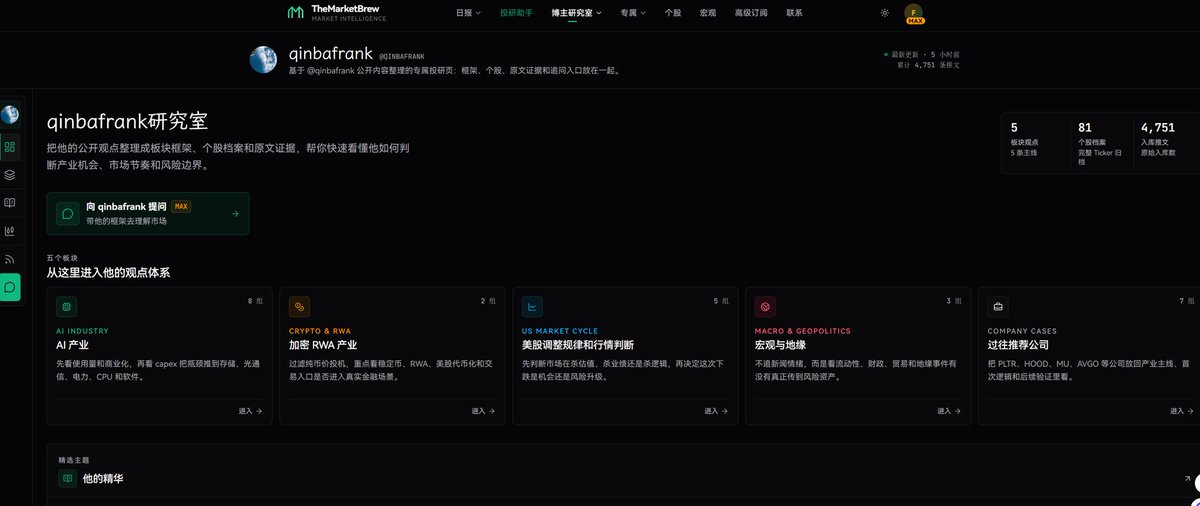Click chat bubble icon in ask qinbafrank card
The width and height of the screenshot is (1200, 506).
(x=67, y=213)
